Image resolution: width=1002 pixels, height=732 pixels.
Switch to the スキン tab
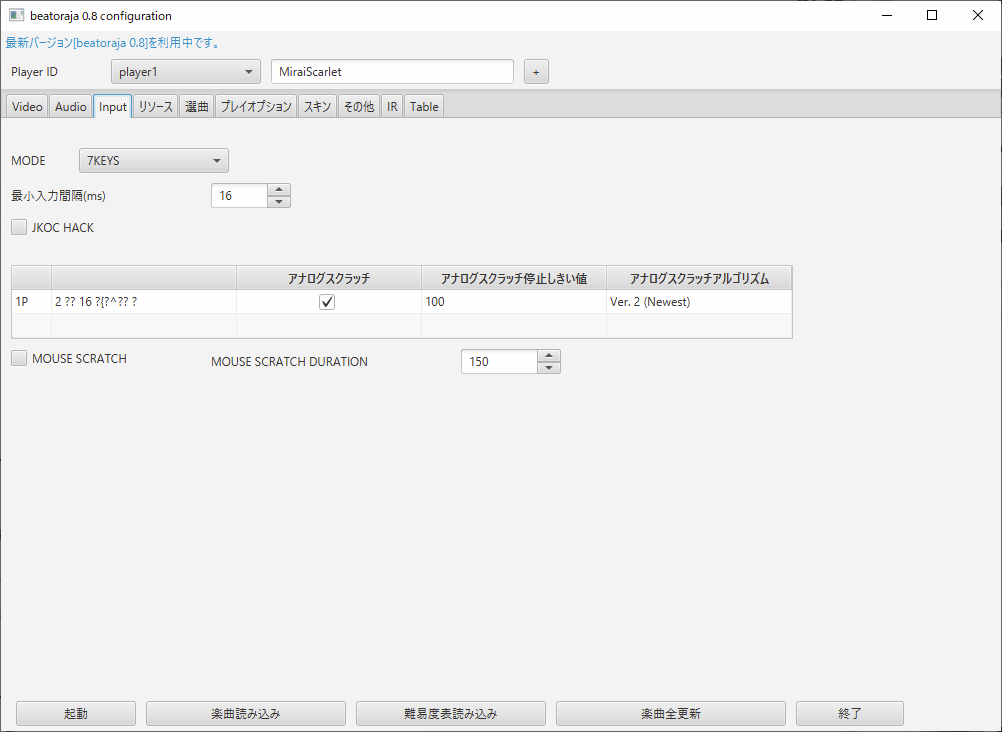pos(317,106)
